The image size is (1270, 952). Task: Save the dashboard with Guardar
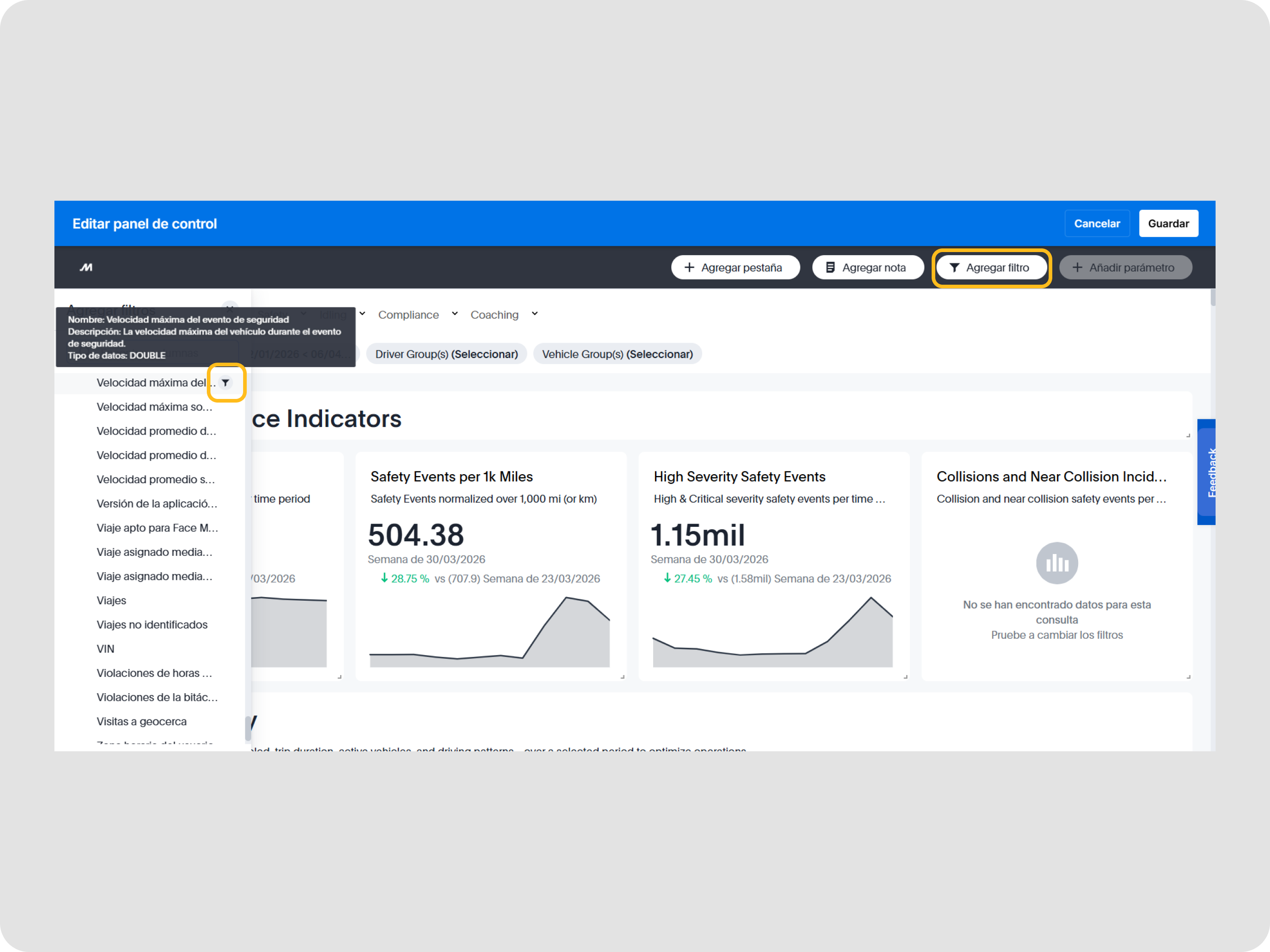[1168, 224]
